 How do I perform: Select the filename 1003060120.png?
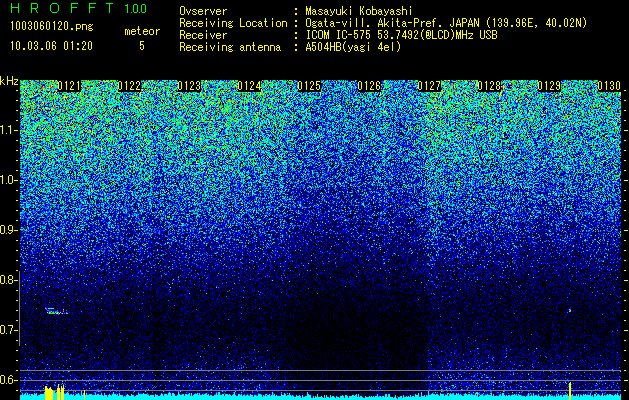pyautogui.click(x=52, y=26)
